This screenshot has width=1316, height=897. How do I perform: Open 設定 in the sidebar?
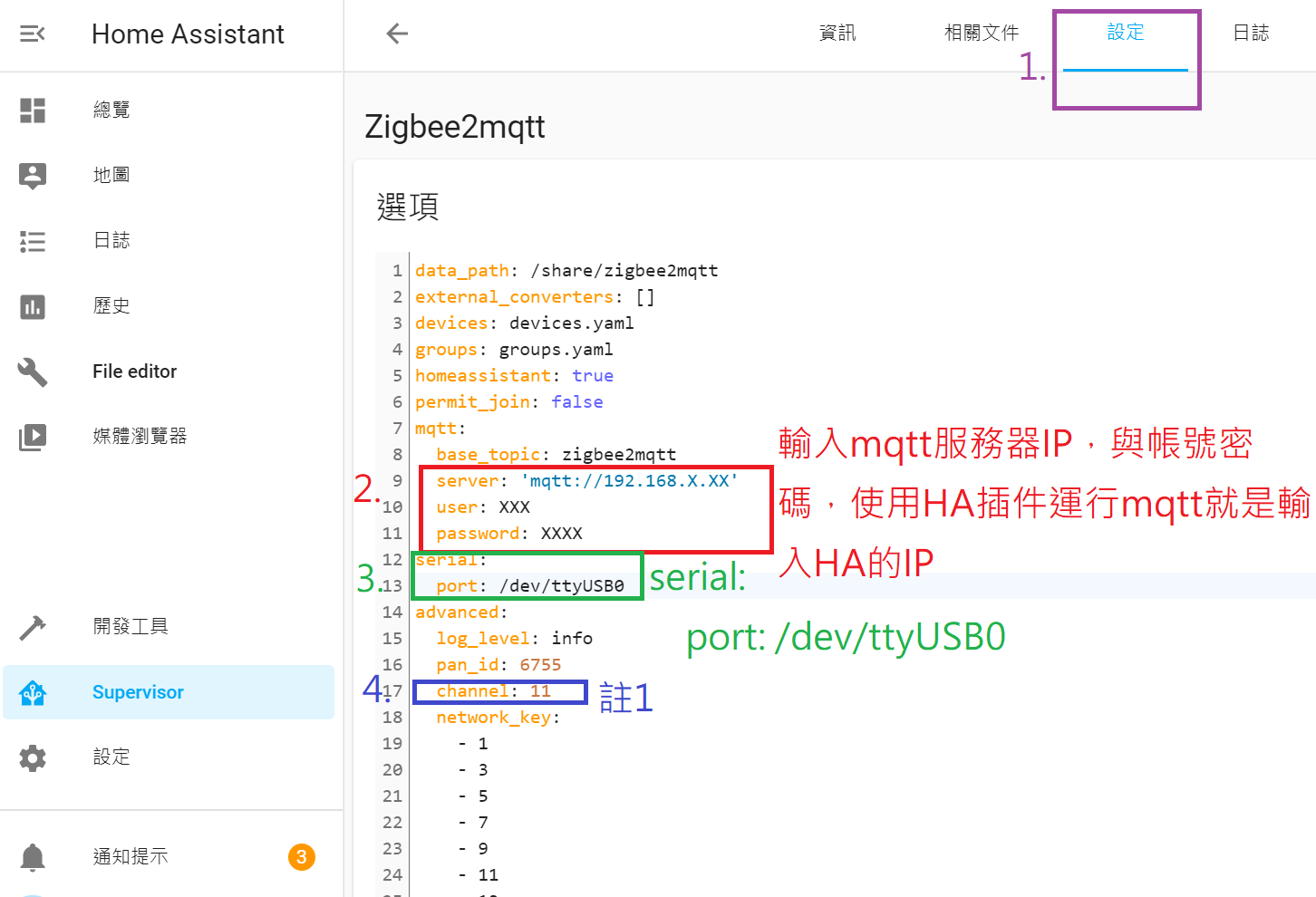point(111,757)
